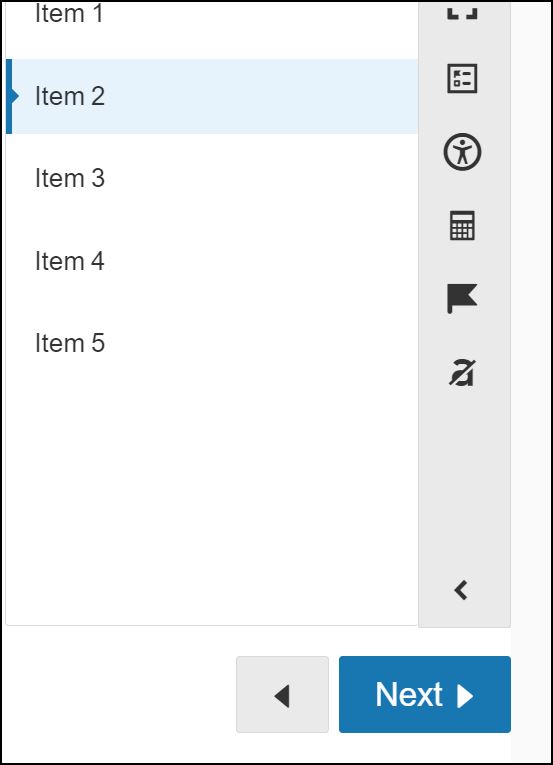This screenshot has width=553, height=765.
Task: Click the left triangle on previous button
Action: [x=282, y=696]
